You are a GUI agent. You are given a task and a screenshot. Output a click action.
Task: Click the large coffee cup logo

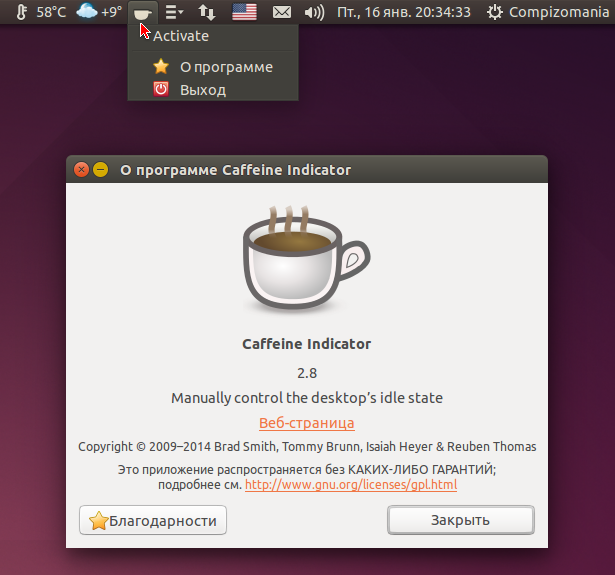click(307, 258)
